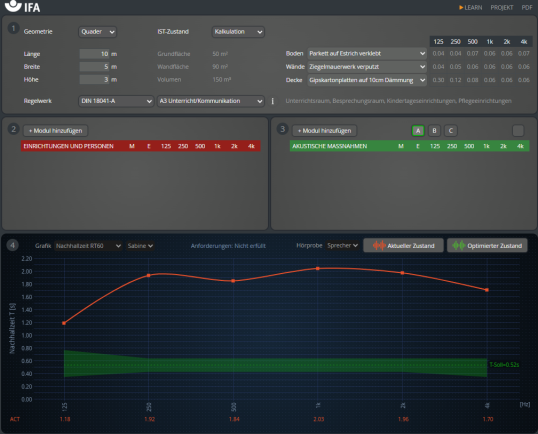Image resolution: width=538 pixels, height=434 pixels.
Task: Click the red waveform Aktueller Zustand icon
Action: pyautogui.click(x=379, y=246)
